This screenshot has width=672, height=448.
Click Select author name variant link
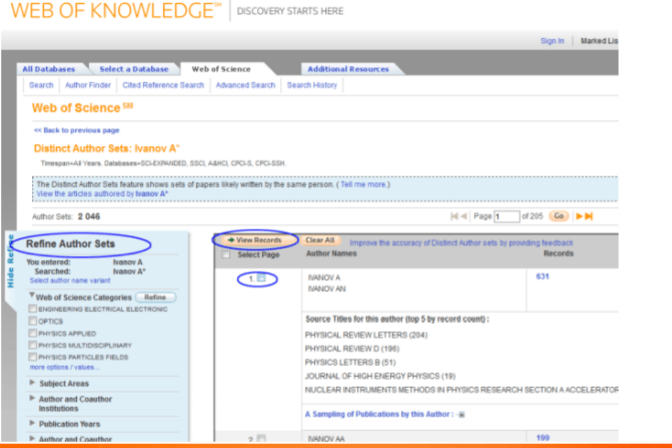[70, 280]
